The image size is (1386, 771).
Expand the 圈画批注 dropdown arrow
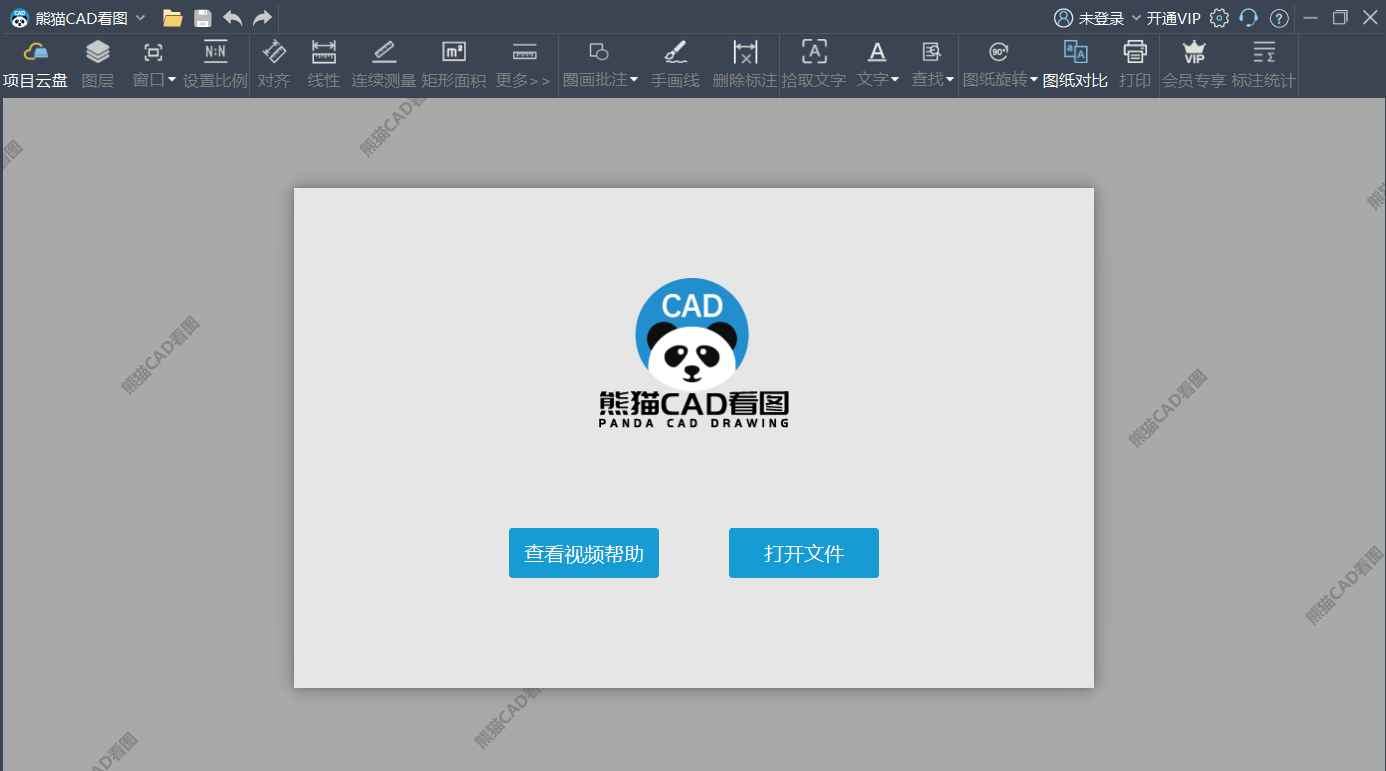pos(634,80)
